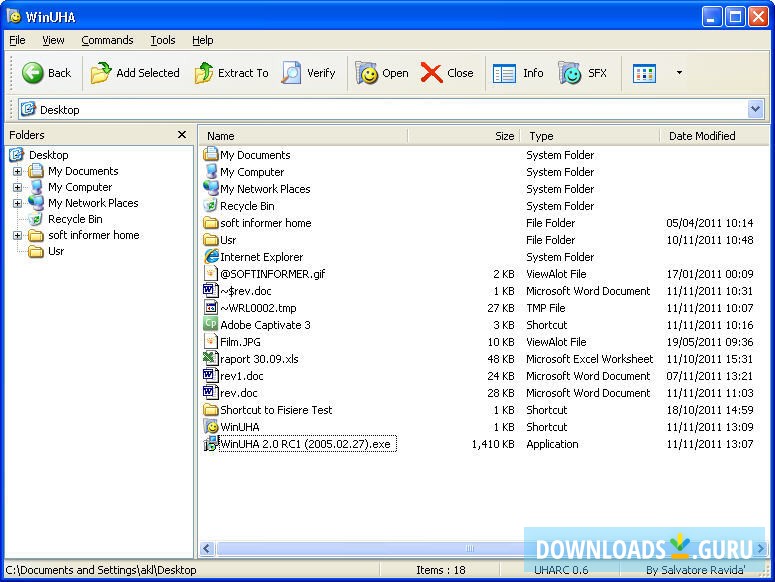Expand the My Computer tree node
775x582 pixels.
(17, 187)
